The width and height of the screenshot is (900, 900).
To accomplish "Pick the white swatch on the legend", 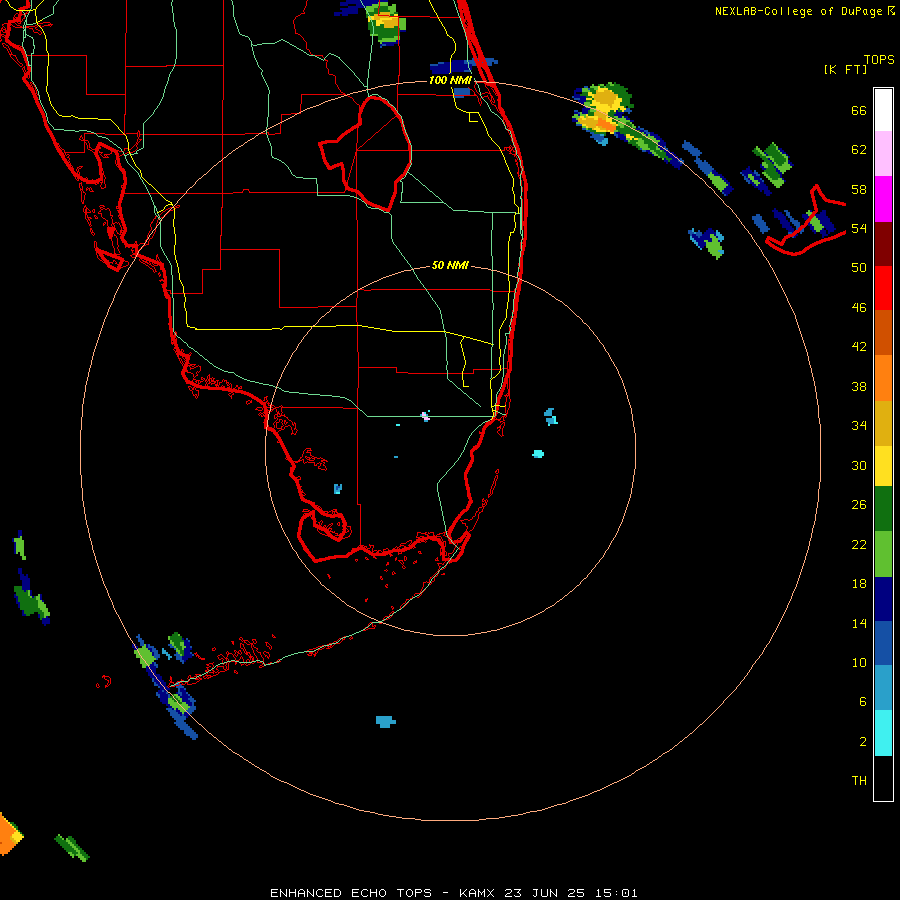I will coord(883,110).
